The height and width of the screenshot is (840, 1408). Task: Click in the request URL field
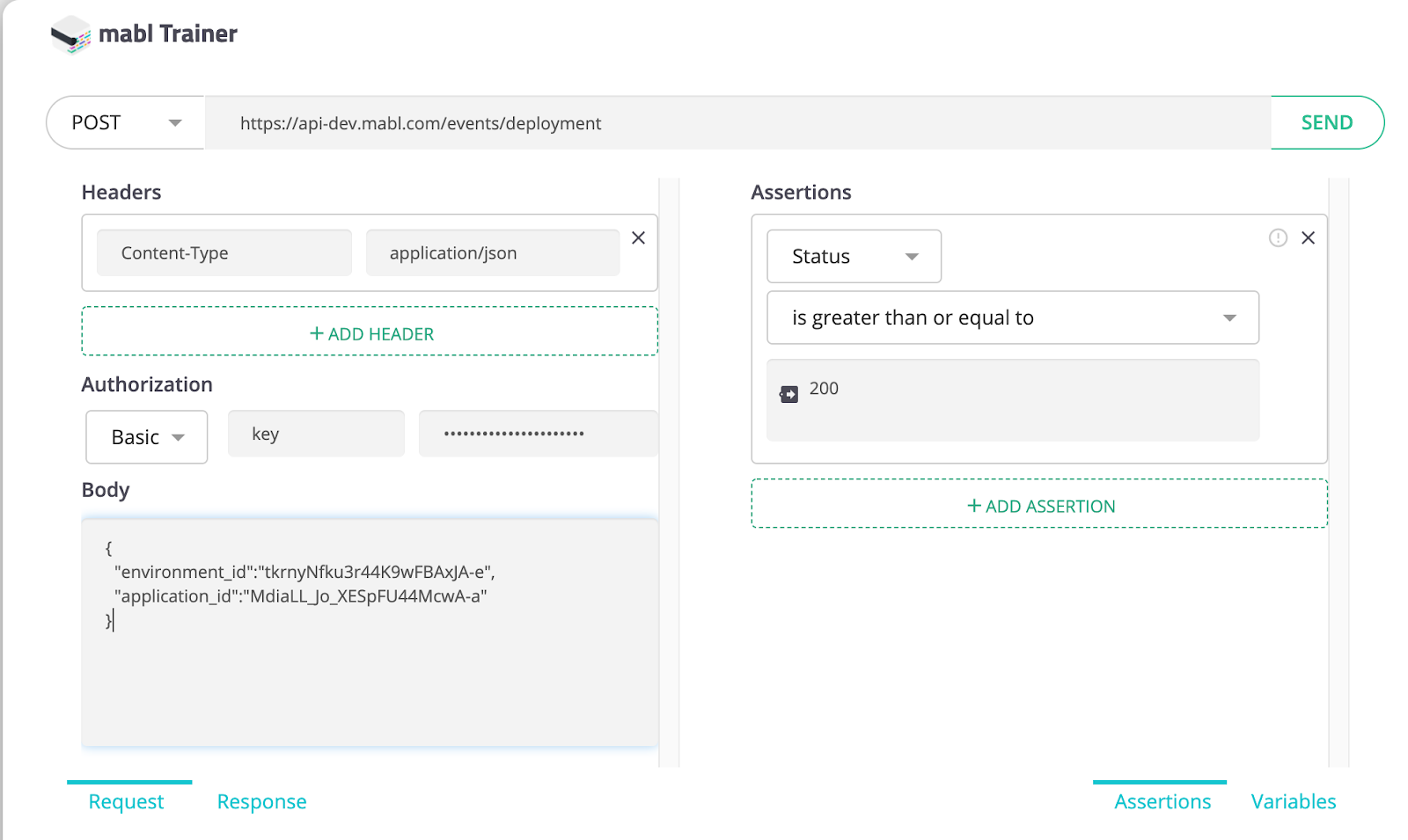(x=737, y=123)
